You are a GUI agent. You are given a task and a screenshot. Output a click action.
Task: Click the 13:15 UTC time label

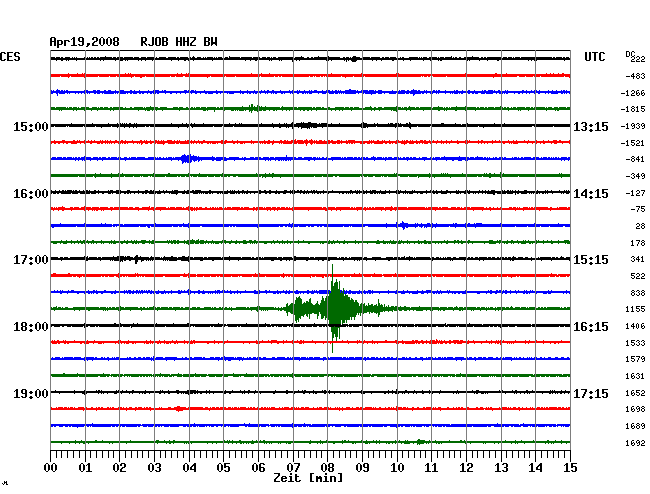pos(591,126)
